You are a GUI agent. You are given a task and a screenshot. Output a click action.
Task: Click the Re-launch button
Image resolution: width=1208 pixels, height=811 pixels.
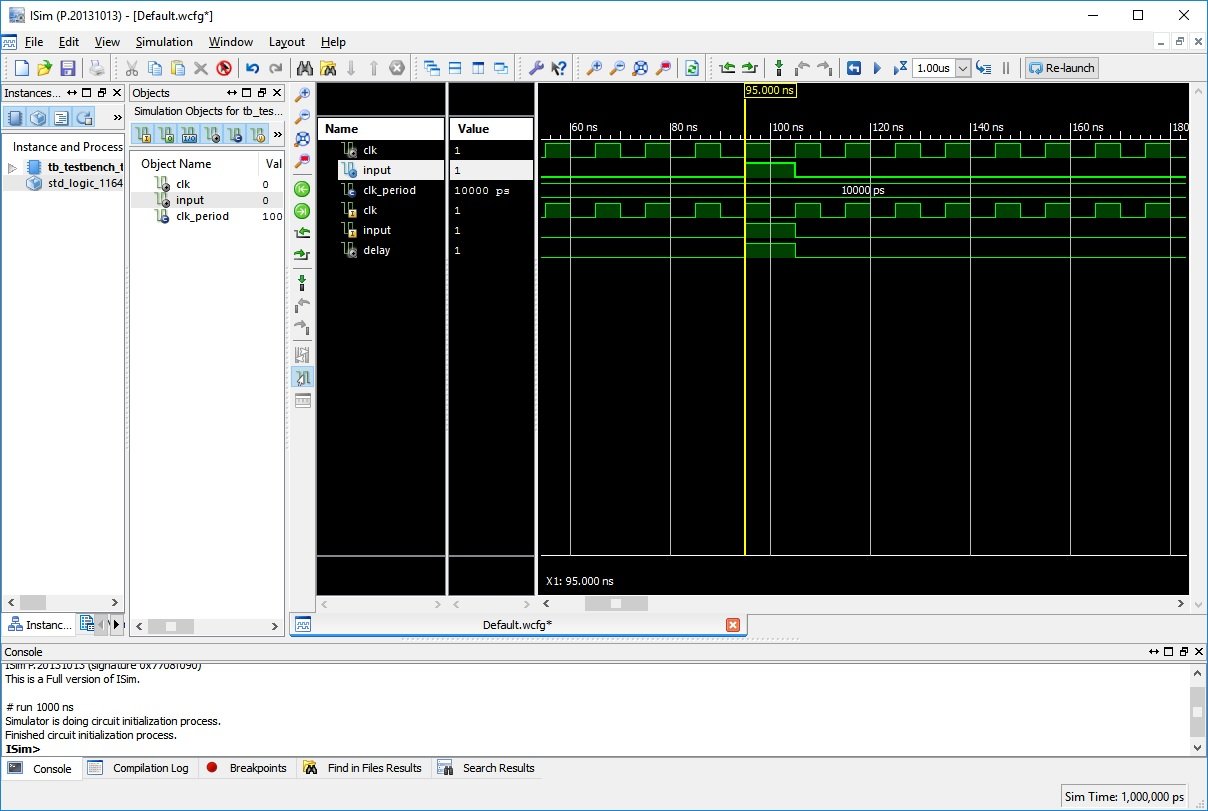coord(1061,68)
